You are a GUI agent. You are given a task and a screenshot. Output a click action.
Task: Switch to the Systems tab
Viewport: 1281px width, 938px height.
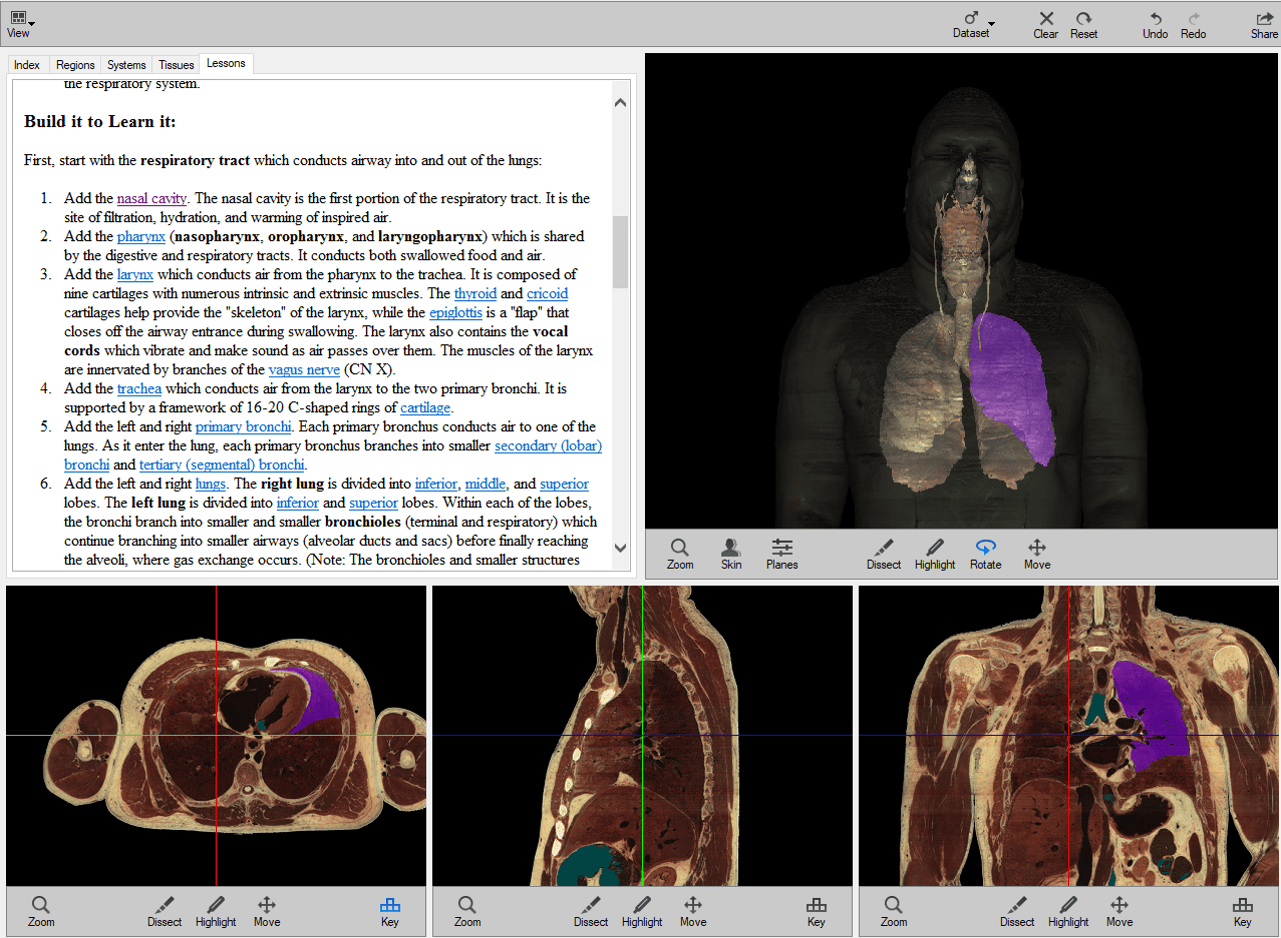coord(126,64)
